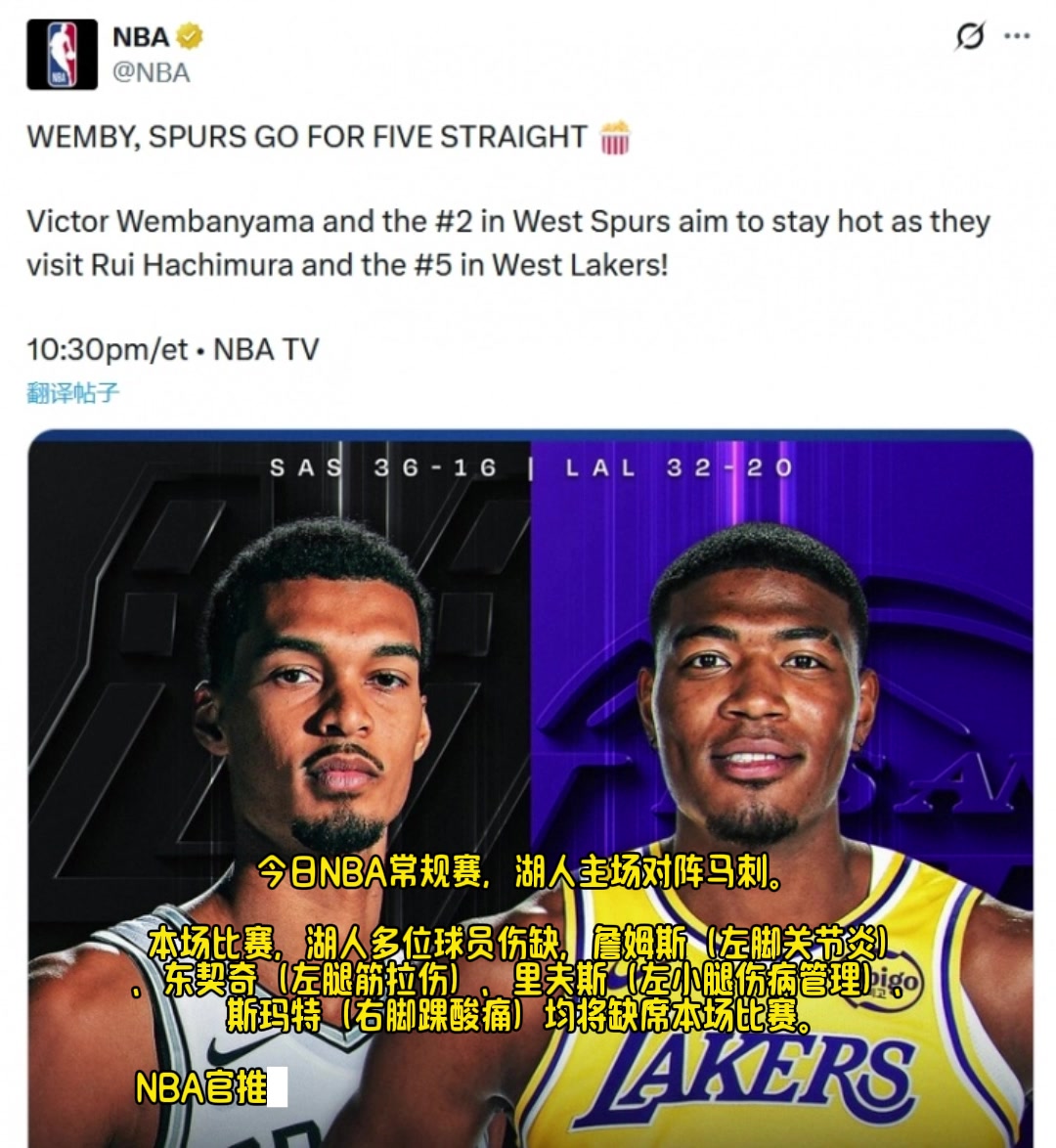Click the SAS 36-16 record text
1056x1148 pixels.
coord(383,467)
